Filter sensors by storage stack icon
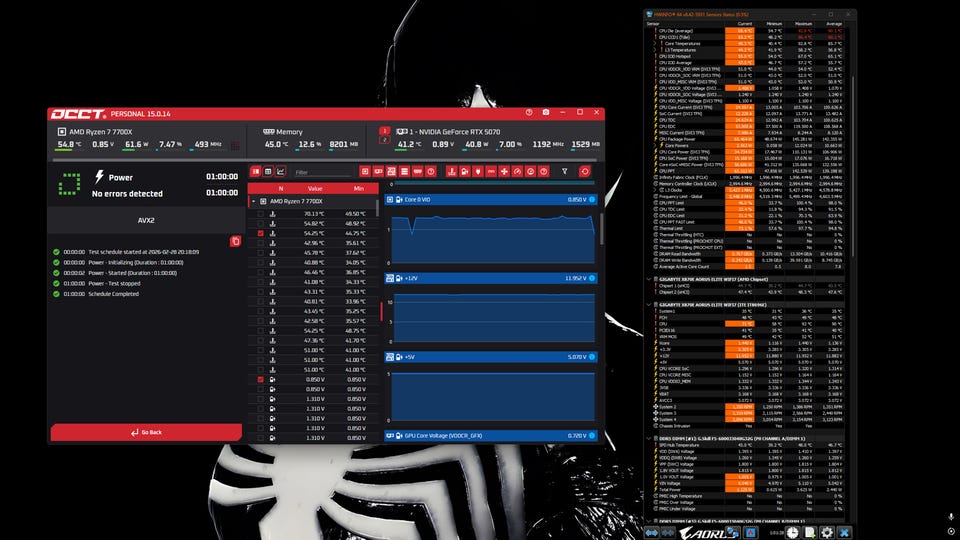The height and width of the screenshot is (540, 960). coord(404,171)
